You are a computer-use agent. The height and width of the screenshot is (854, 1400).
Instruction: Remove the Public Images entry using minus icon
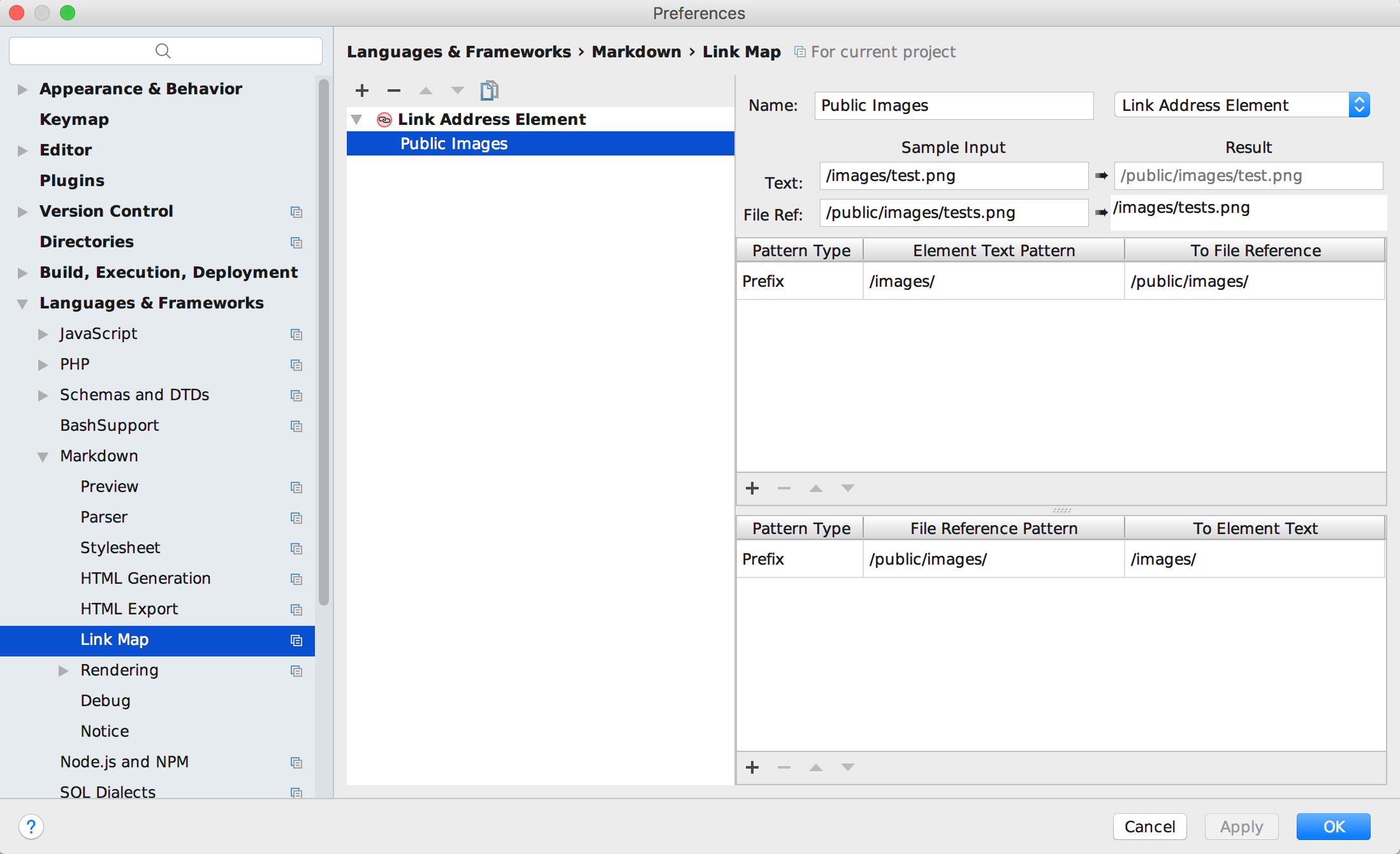[393, 90]
